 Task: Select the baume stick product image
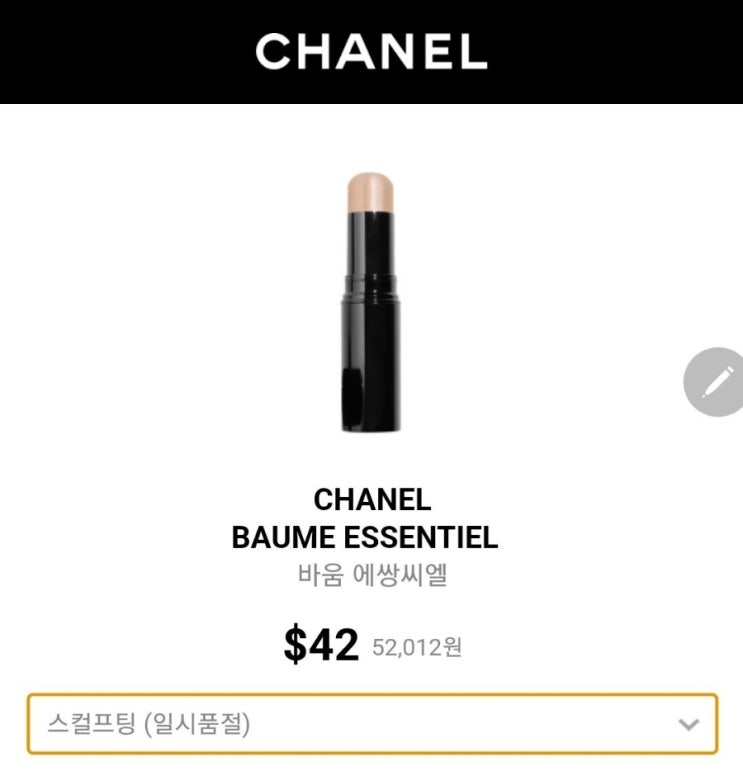tap(371, 302)
